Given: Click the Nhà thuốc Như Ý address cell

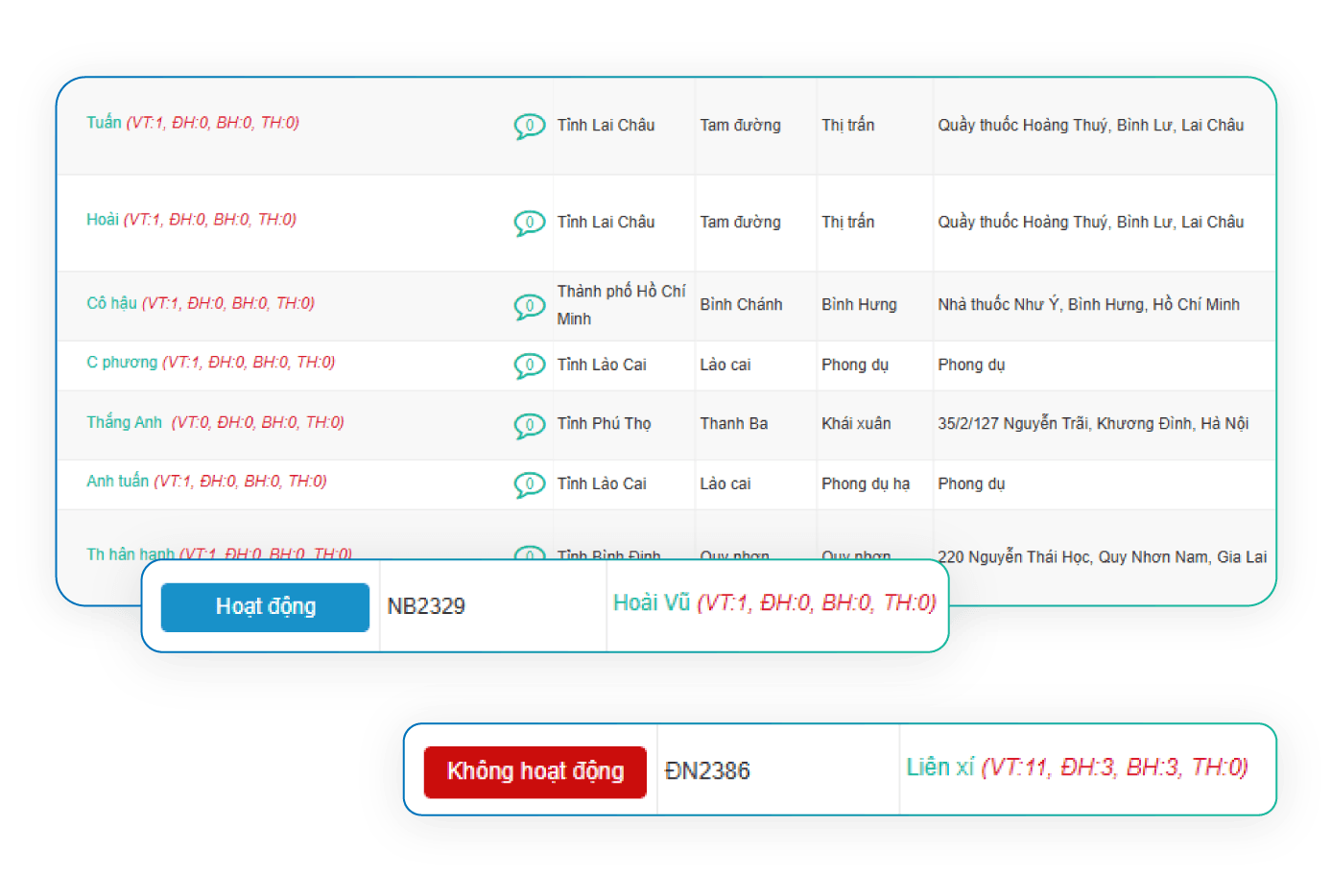Looking at the screenshot, I should [1088, 305].
